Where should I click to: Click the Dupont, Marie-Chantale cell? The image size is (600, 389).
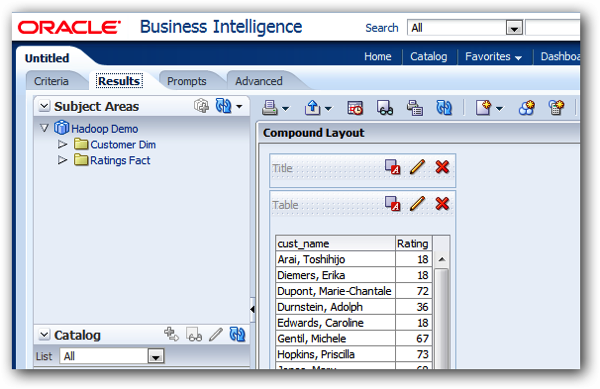tap(336, 291)
